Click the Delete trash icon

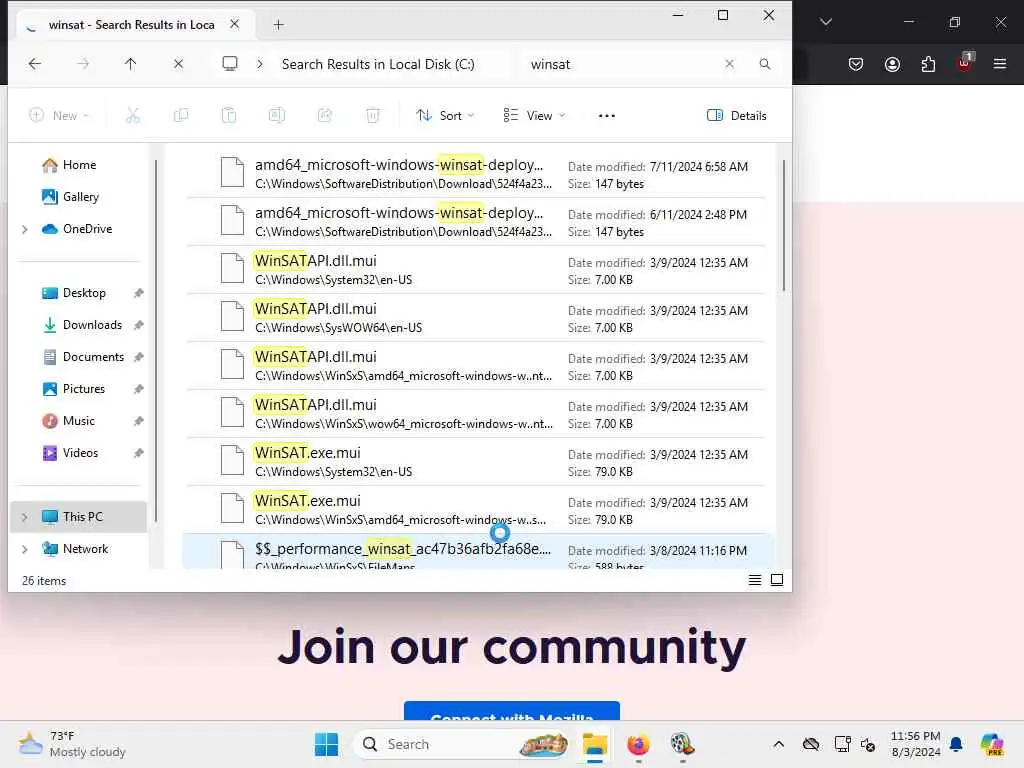point(373,116)
